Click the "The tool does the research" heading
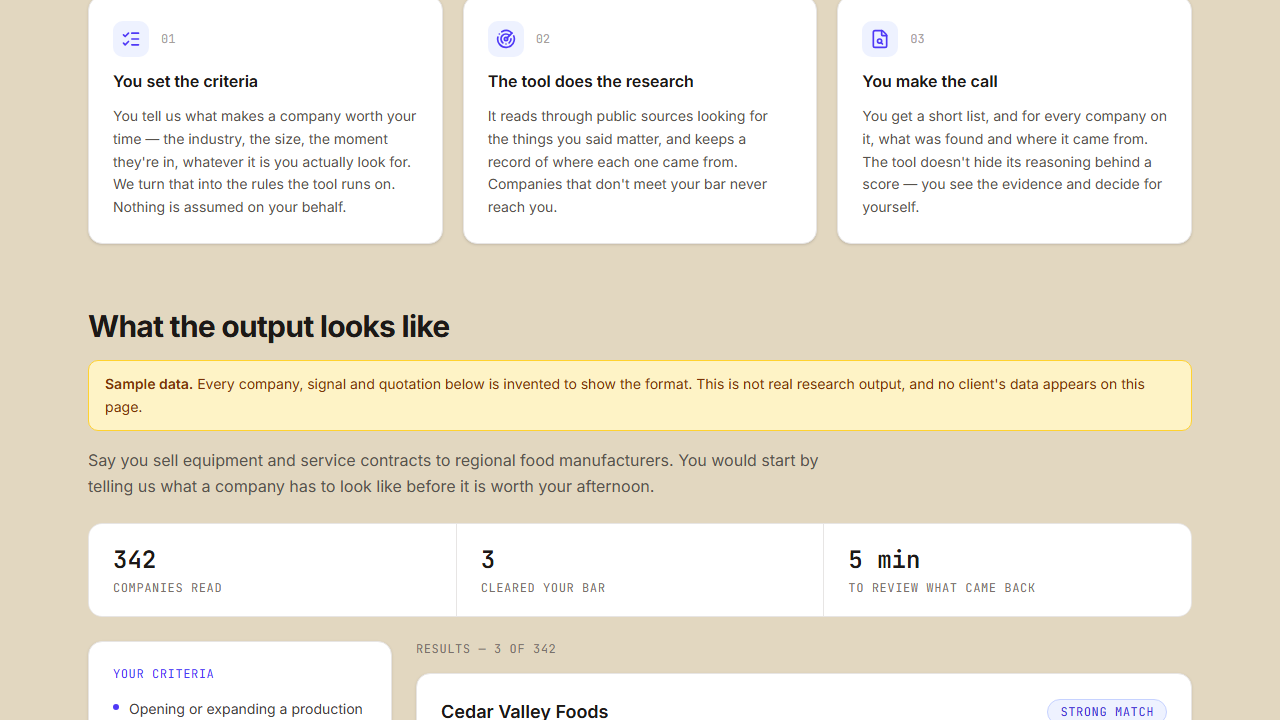Screen dimensions: 1280x720 pos(591,81)
